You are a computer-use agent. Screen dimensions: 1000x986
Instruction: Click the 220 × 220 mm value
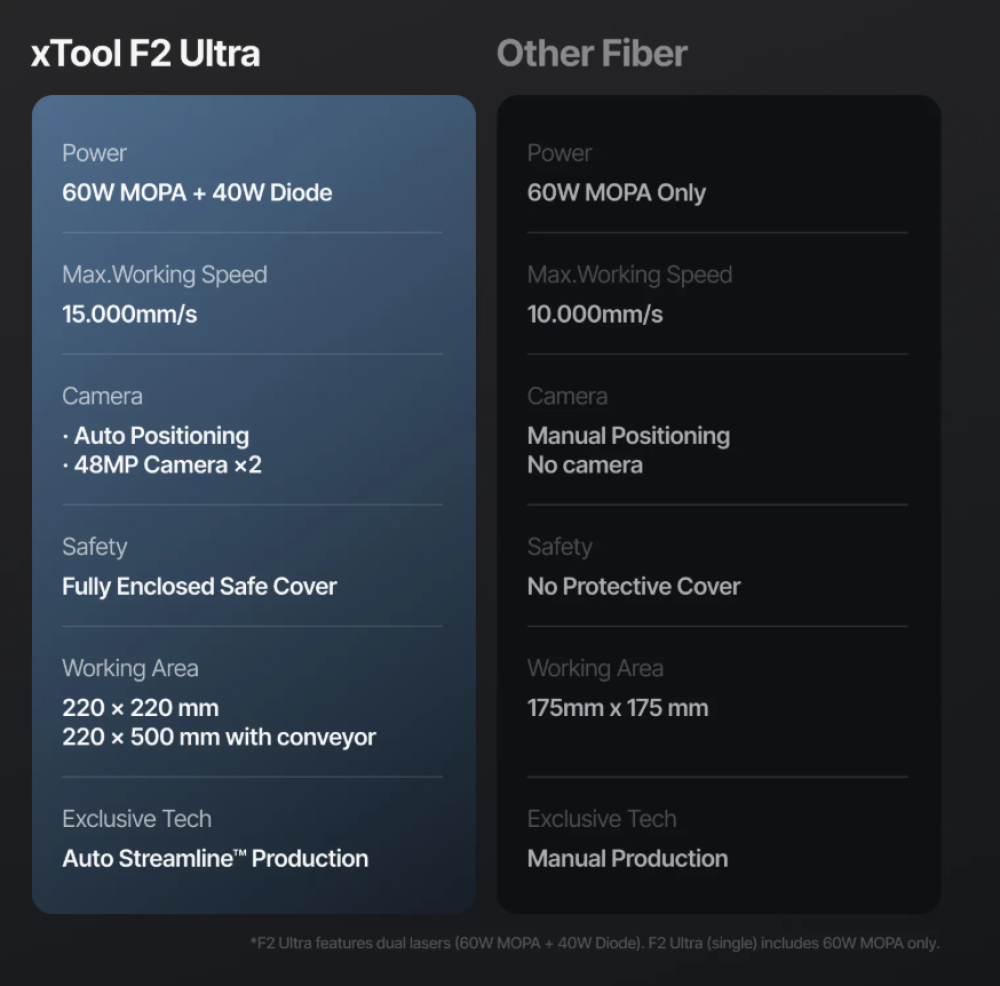click(x=140, y=708)
